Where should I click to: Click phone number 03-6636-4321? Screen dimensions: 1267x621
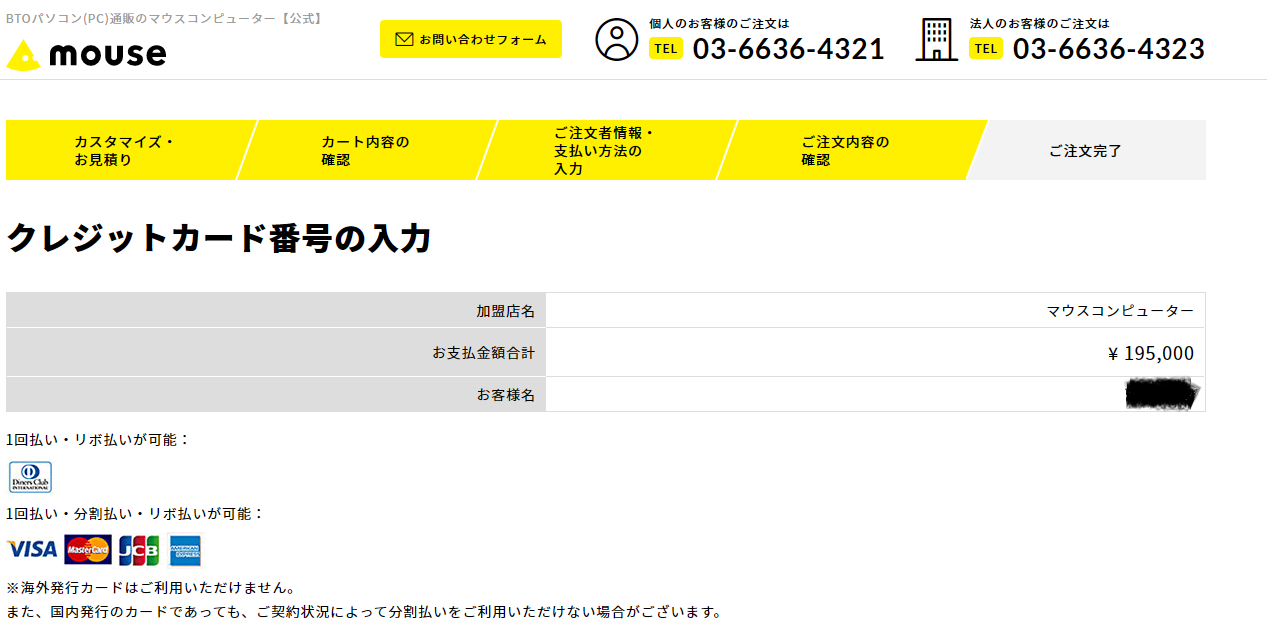point(788,49)
